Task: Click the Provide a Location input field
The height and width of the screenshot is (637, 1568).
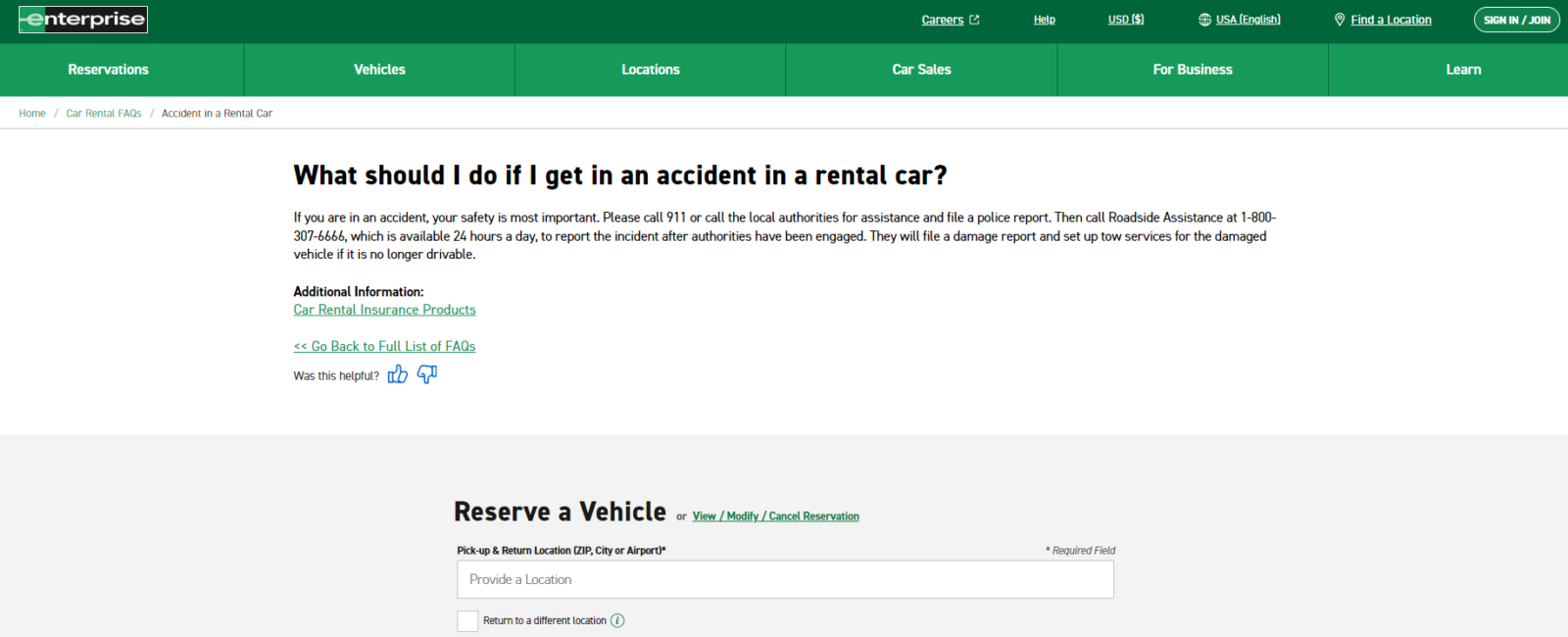Action: [785, 579]
